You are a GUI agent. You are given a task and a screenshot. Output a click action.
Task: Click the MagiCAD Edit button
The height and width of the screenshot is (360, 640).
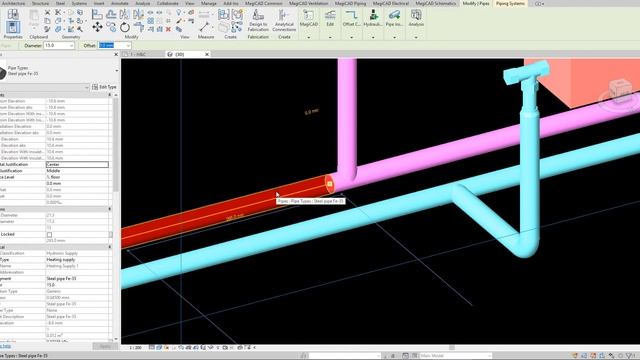coord(330,19)
